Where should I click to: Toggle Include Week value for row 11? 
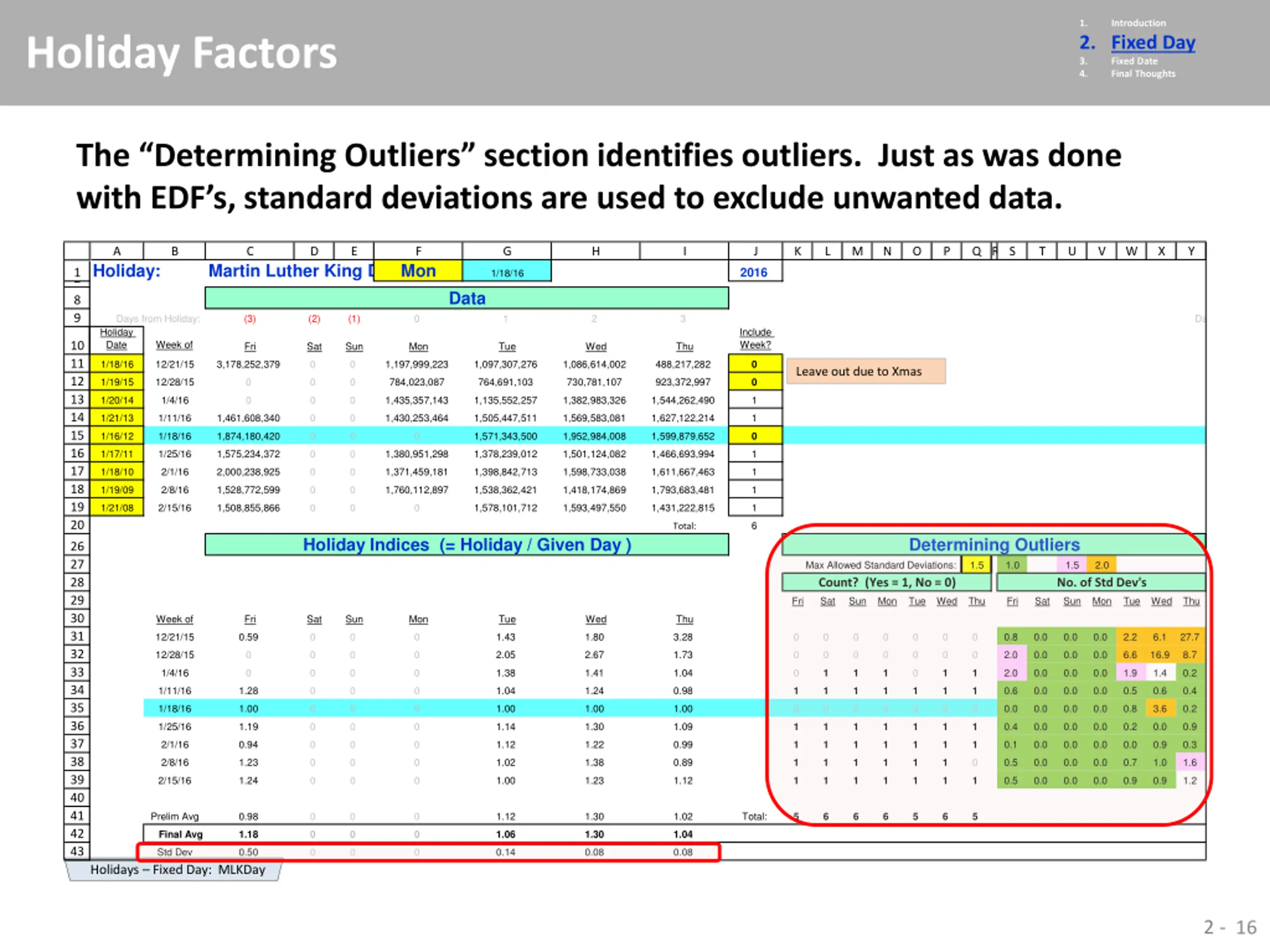755,364
